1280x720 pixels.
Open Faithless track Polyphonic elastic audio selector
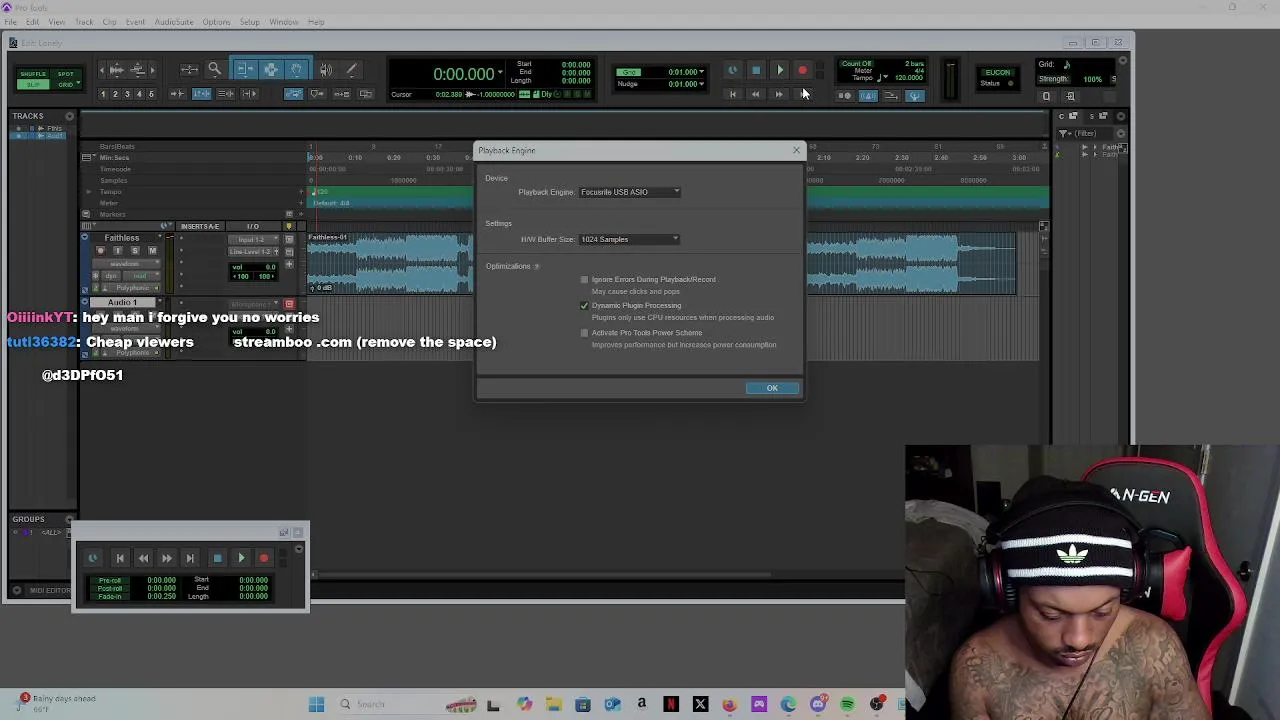coord(132,288)
